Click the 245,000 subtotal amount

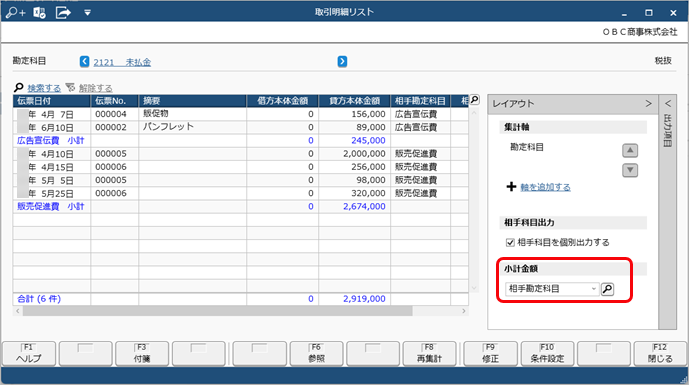click(368, 141)
